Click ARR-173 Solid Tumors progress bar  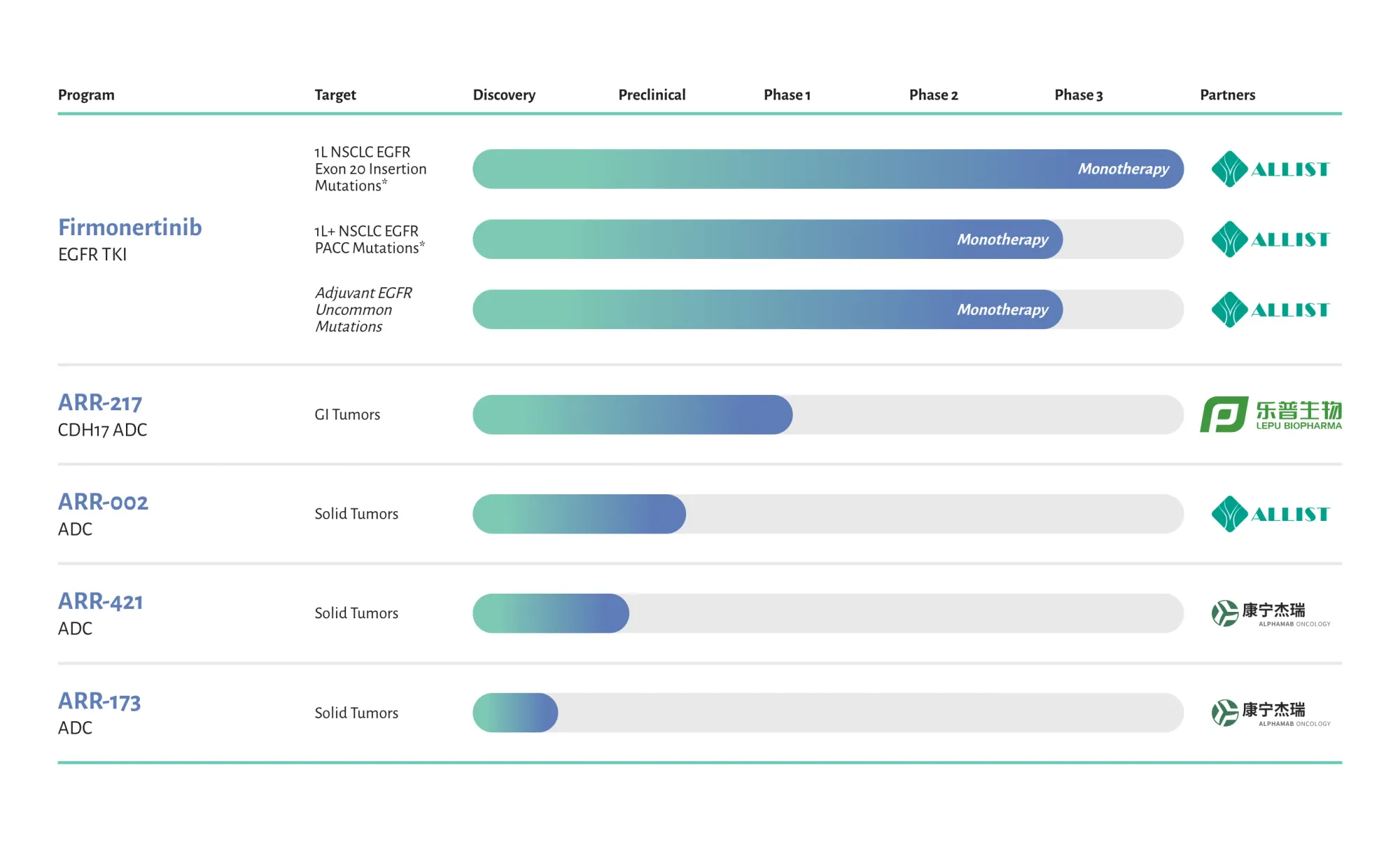coord(828,713)
